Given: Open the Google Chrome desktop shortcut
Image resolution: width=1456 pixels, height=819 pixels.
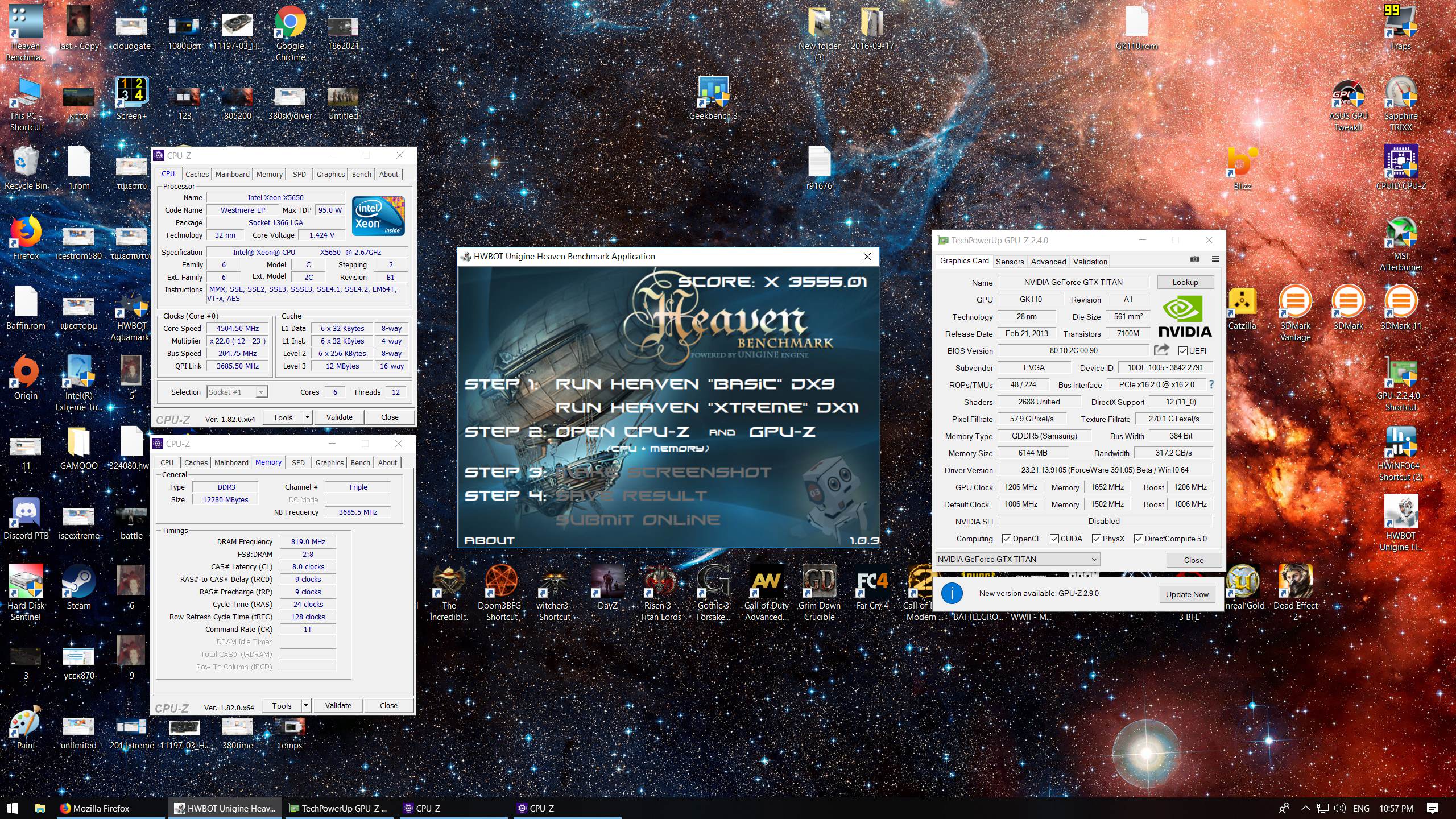Looking at the screenshot, I should 290,33.
